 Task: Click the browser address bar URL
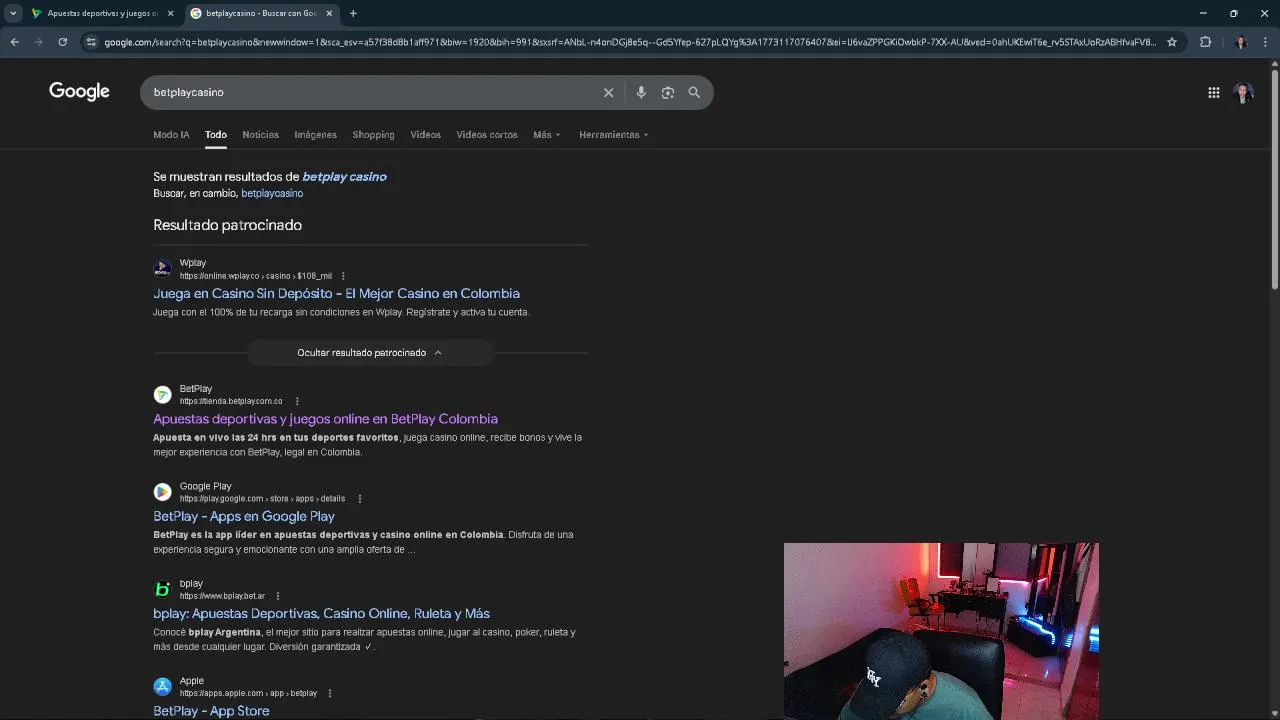630,42
